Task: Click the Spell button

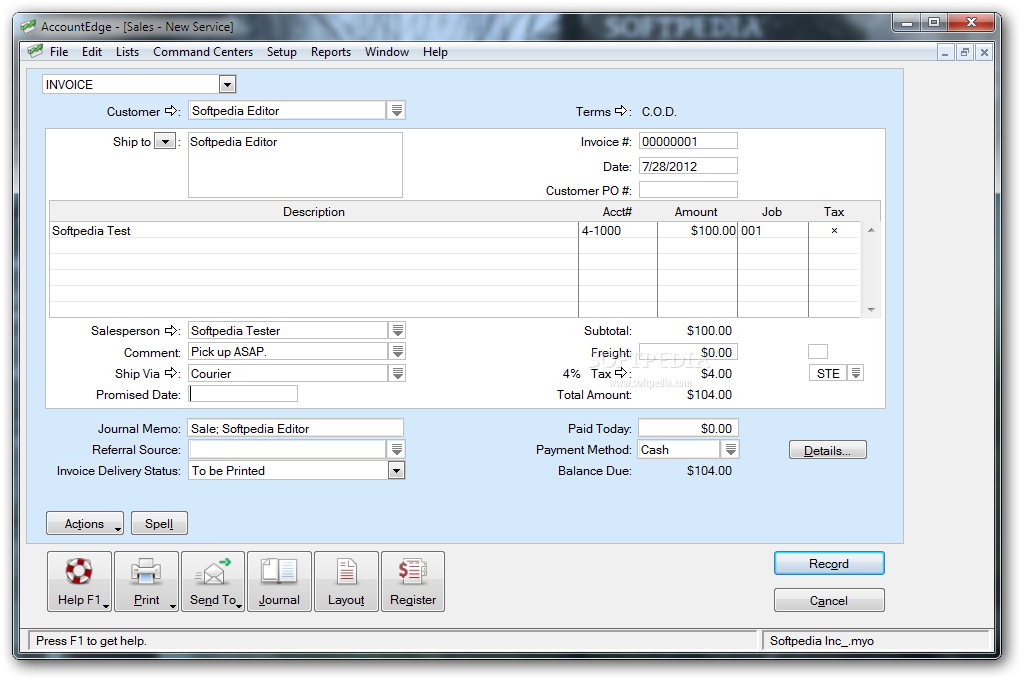Action: pos(159,523)
